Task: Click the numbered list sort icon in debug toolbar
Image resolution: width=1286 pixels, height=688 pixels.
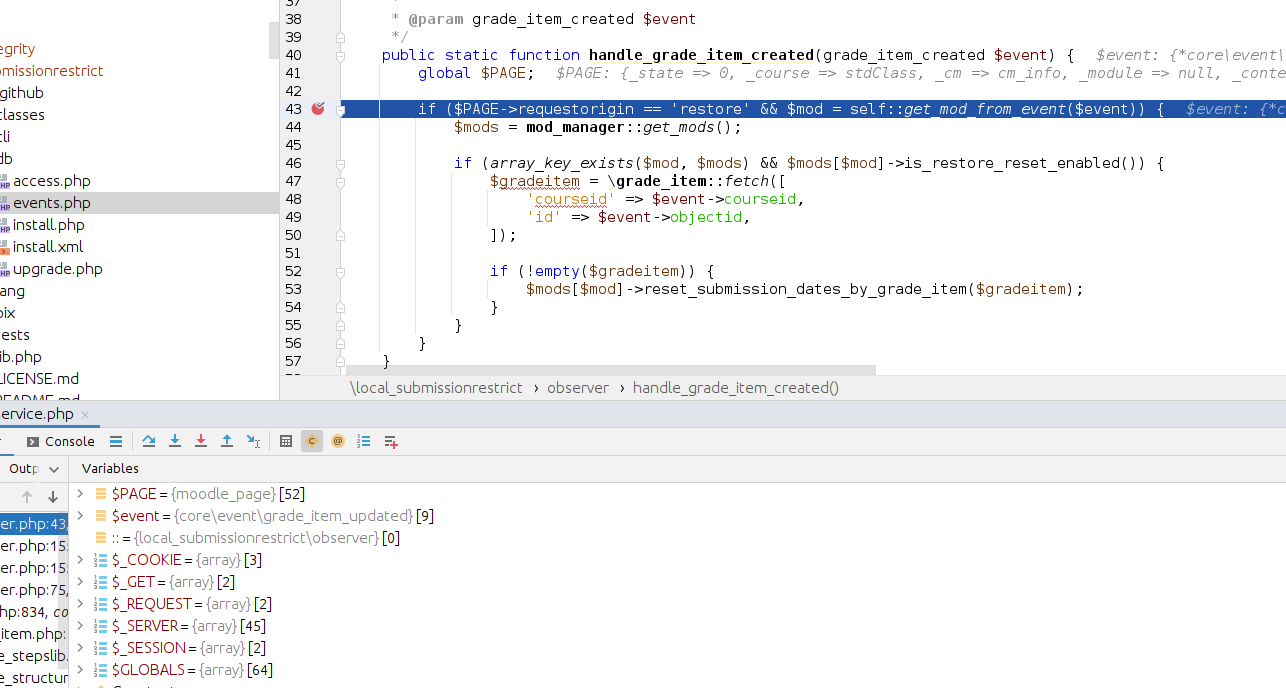Action: coord(364,441)
